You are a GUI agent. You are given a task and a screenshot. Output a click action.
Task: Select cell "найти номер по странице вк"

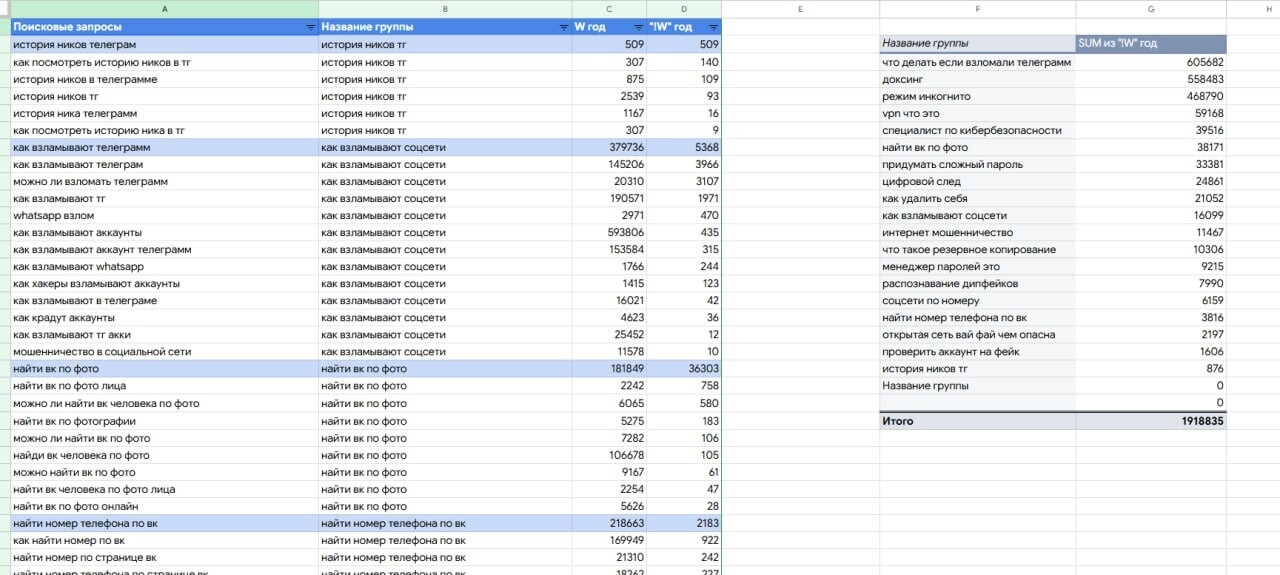click(164, 557)
